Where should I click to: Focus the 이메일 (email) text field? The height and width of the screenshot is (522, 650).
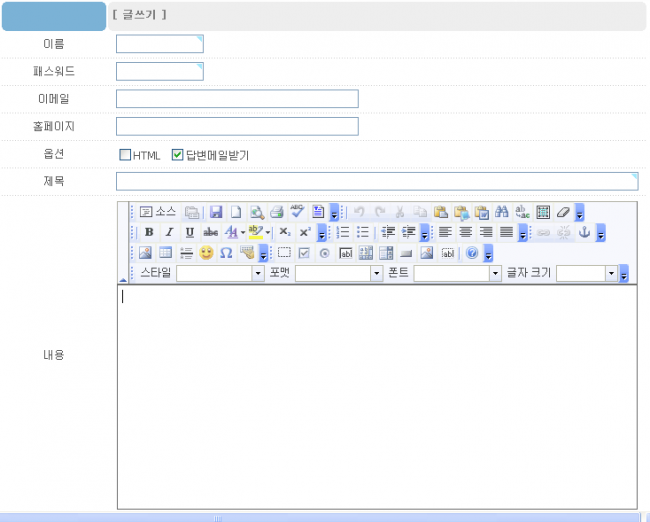click(x=237, y=98)
